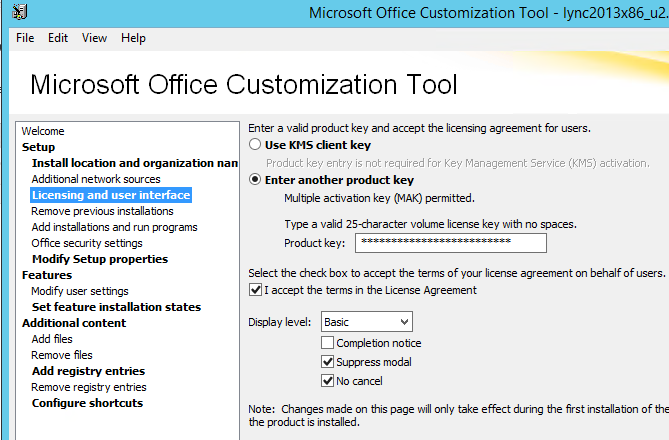Uncheck the Suppress modal option

point(327,362)
